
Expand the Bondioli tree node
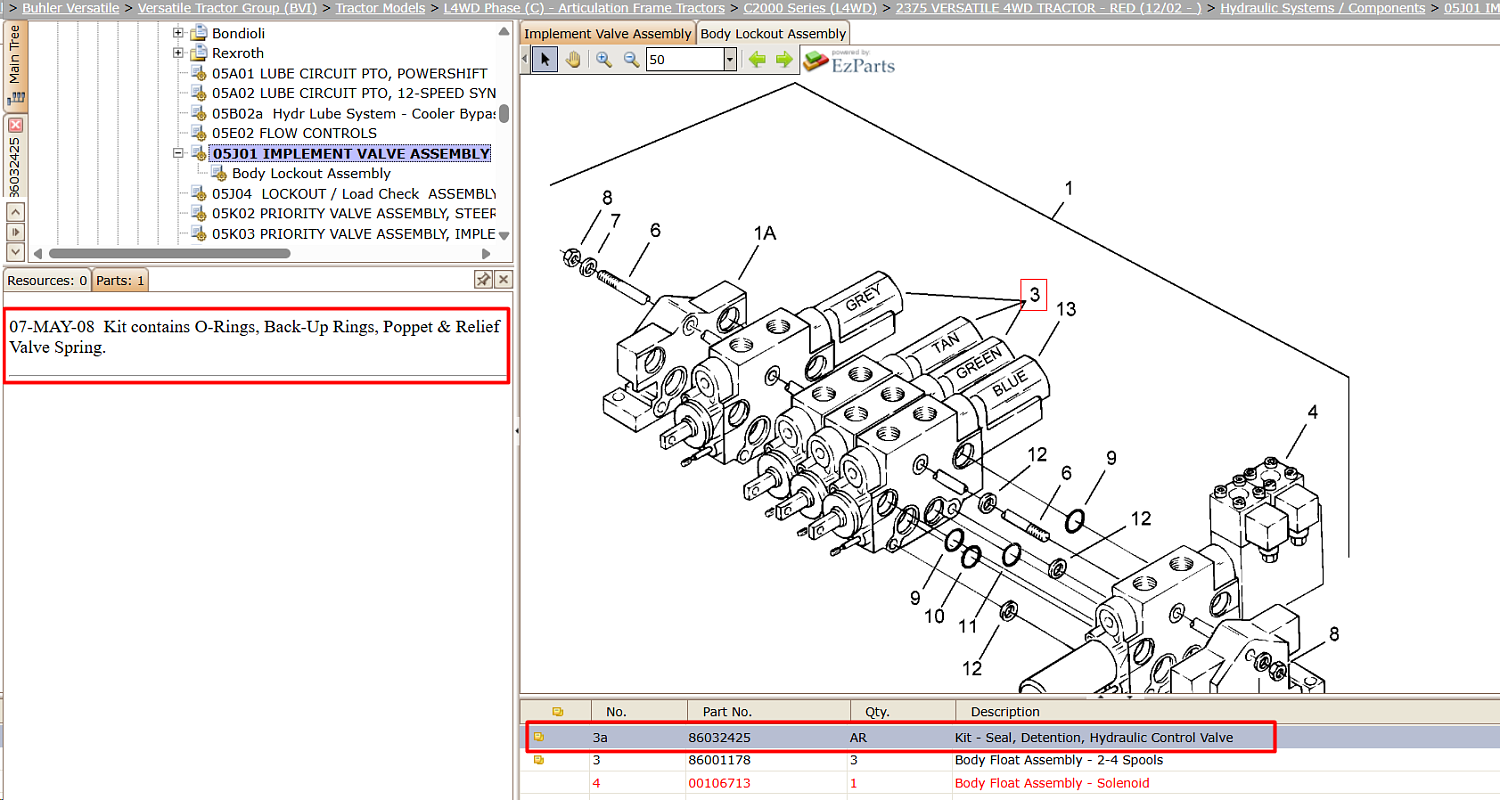pos(178,33)
